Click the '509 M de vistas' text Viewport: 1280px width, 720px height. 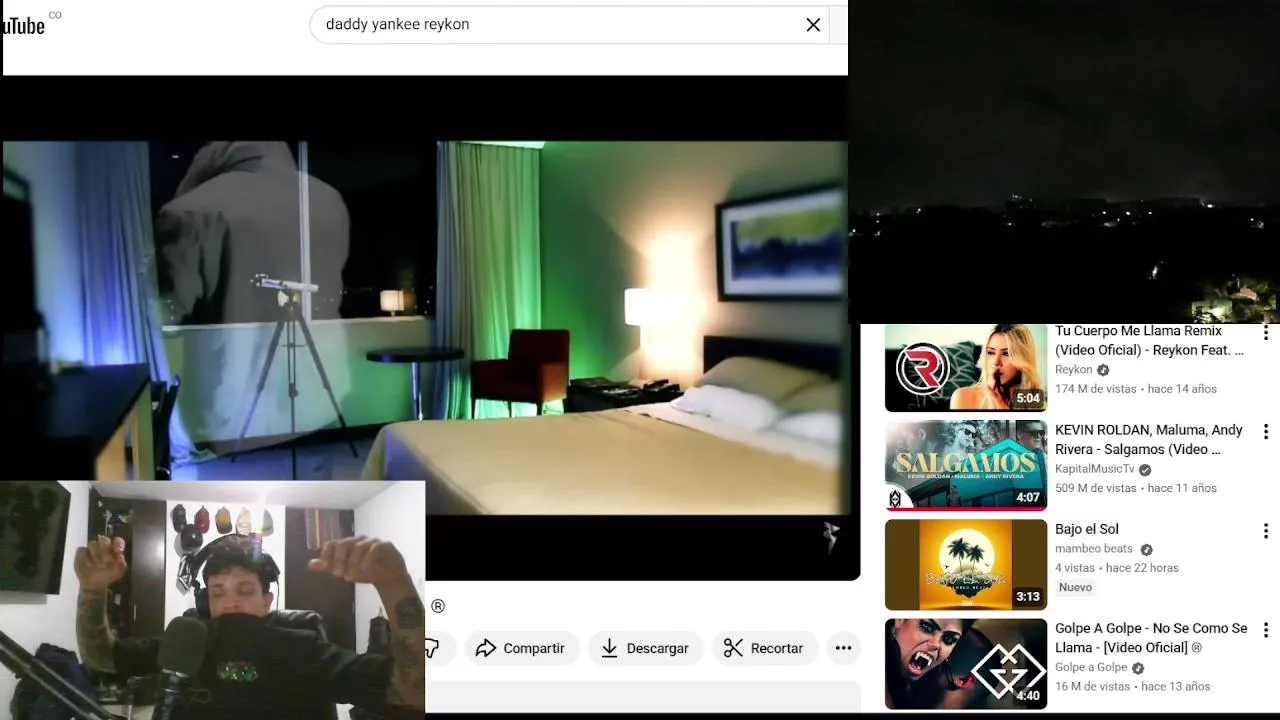pos(1096,488)
